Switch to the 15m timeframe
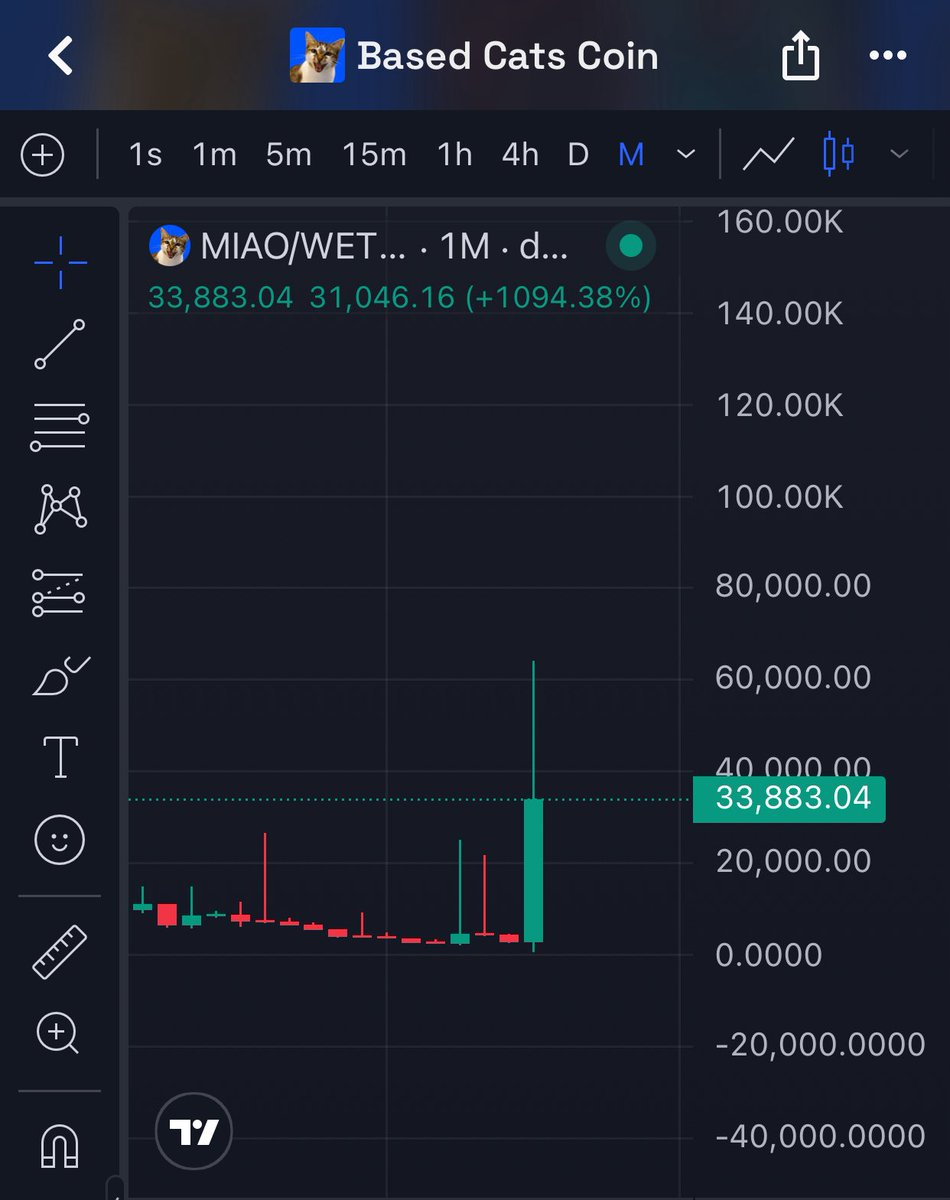Image resolution: width=950 pixels, height=1200 pixels. tap(374, 155)
